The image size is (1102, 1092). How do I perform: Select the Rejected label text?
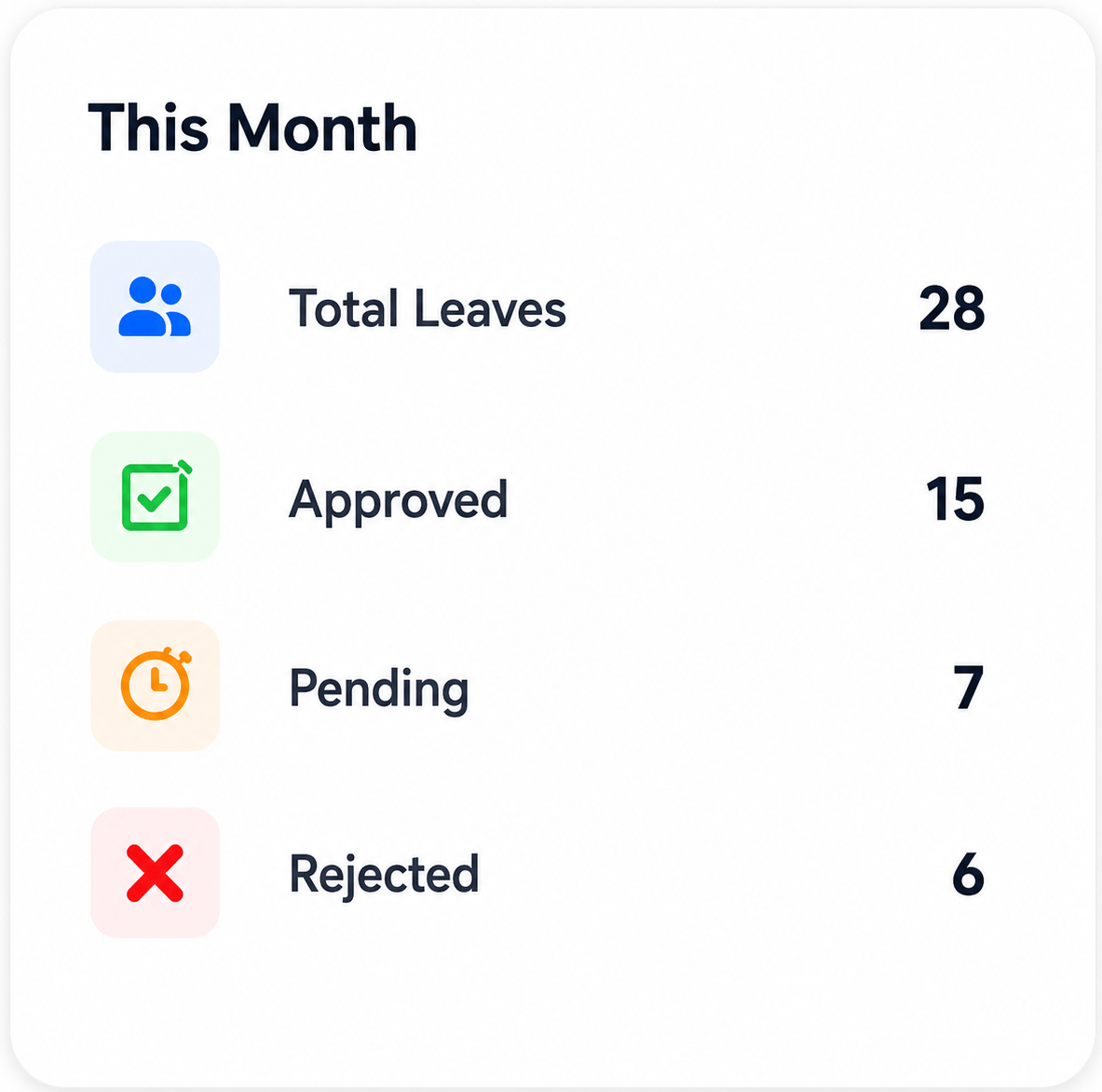pyautogui.click(x=385, y=876)
